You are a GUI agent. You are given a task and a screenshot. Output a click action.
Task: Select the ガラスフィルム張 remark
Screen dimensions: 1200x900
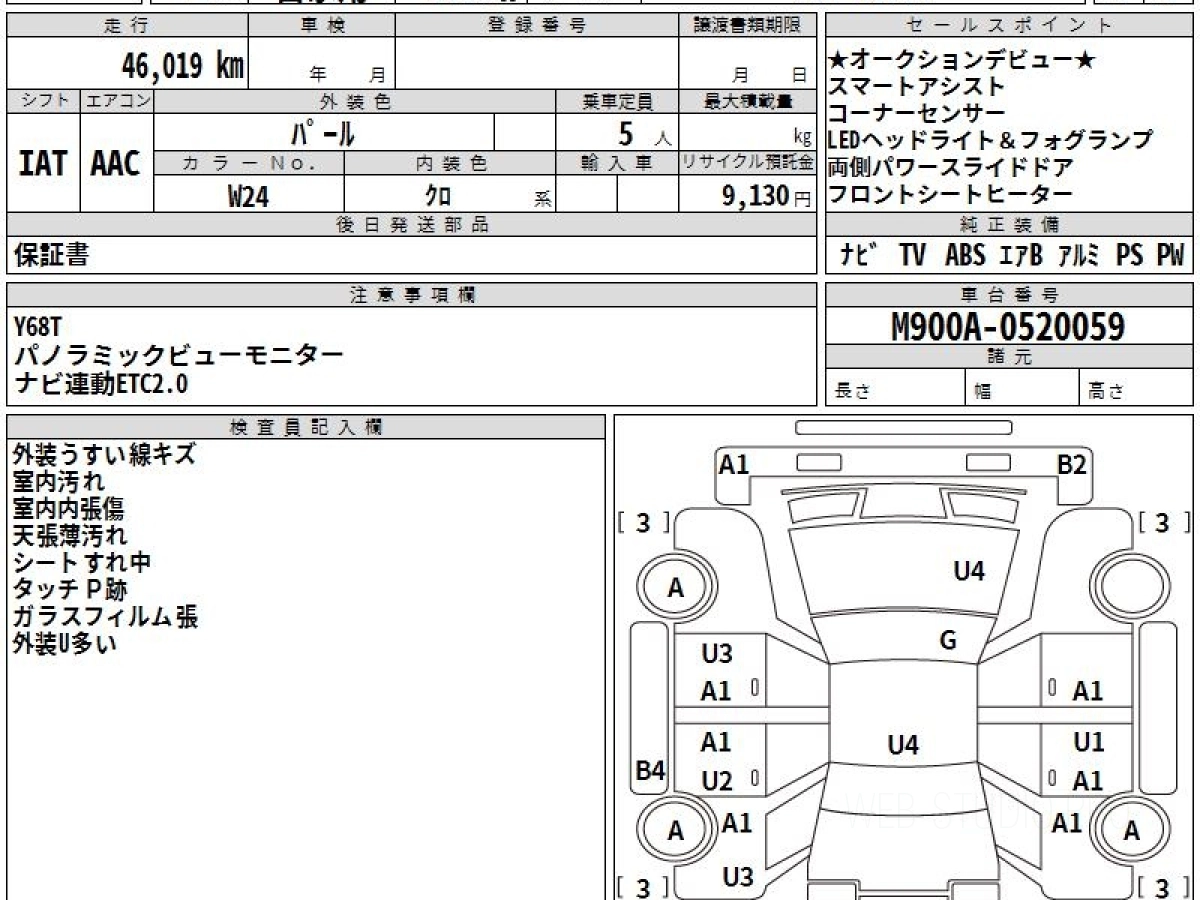click(105, 616)
